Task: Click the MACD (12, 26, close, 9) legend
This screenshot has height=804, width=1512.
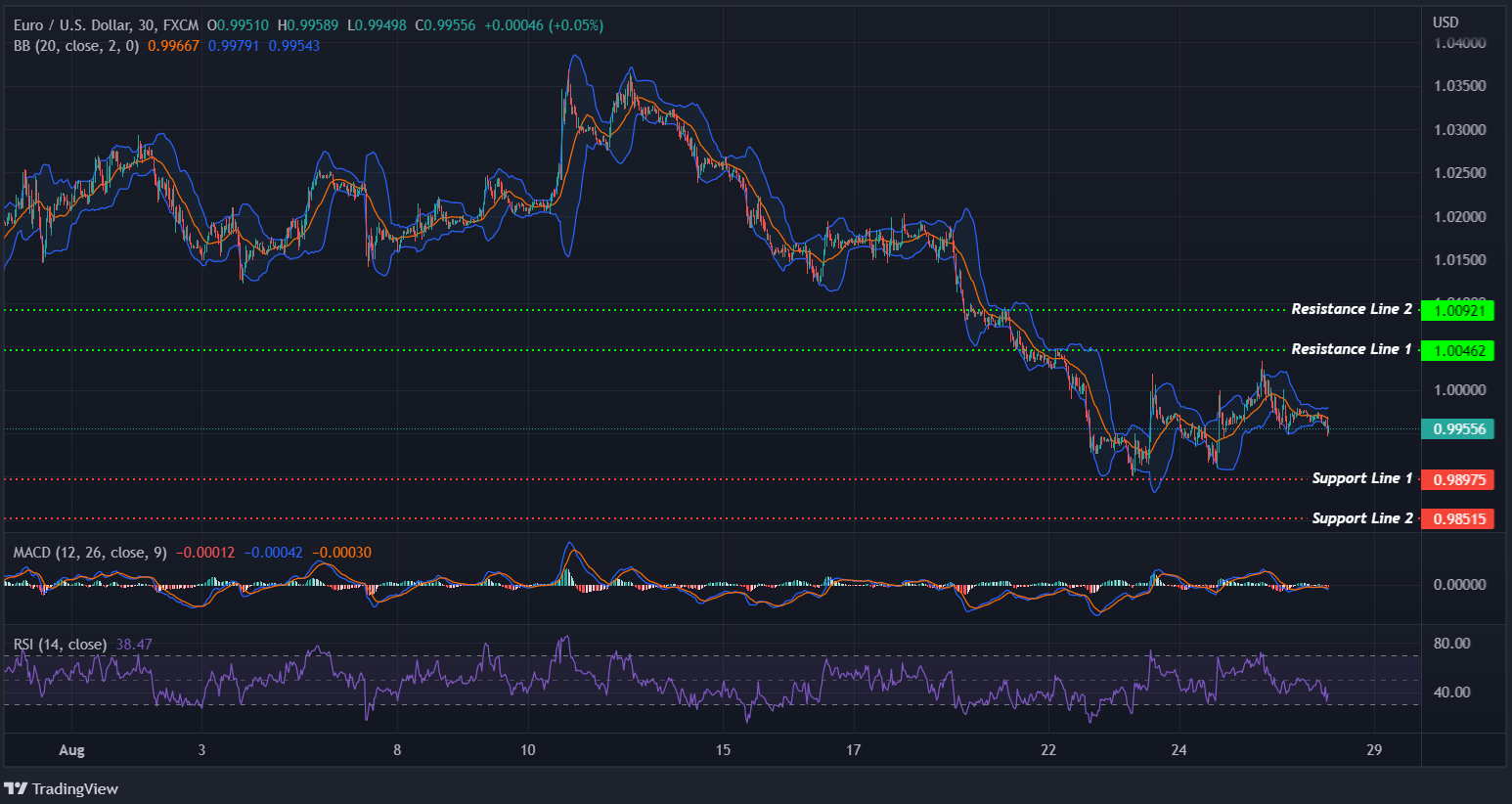Action: (x=88, y=552)
